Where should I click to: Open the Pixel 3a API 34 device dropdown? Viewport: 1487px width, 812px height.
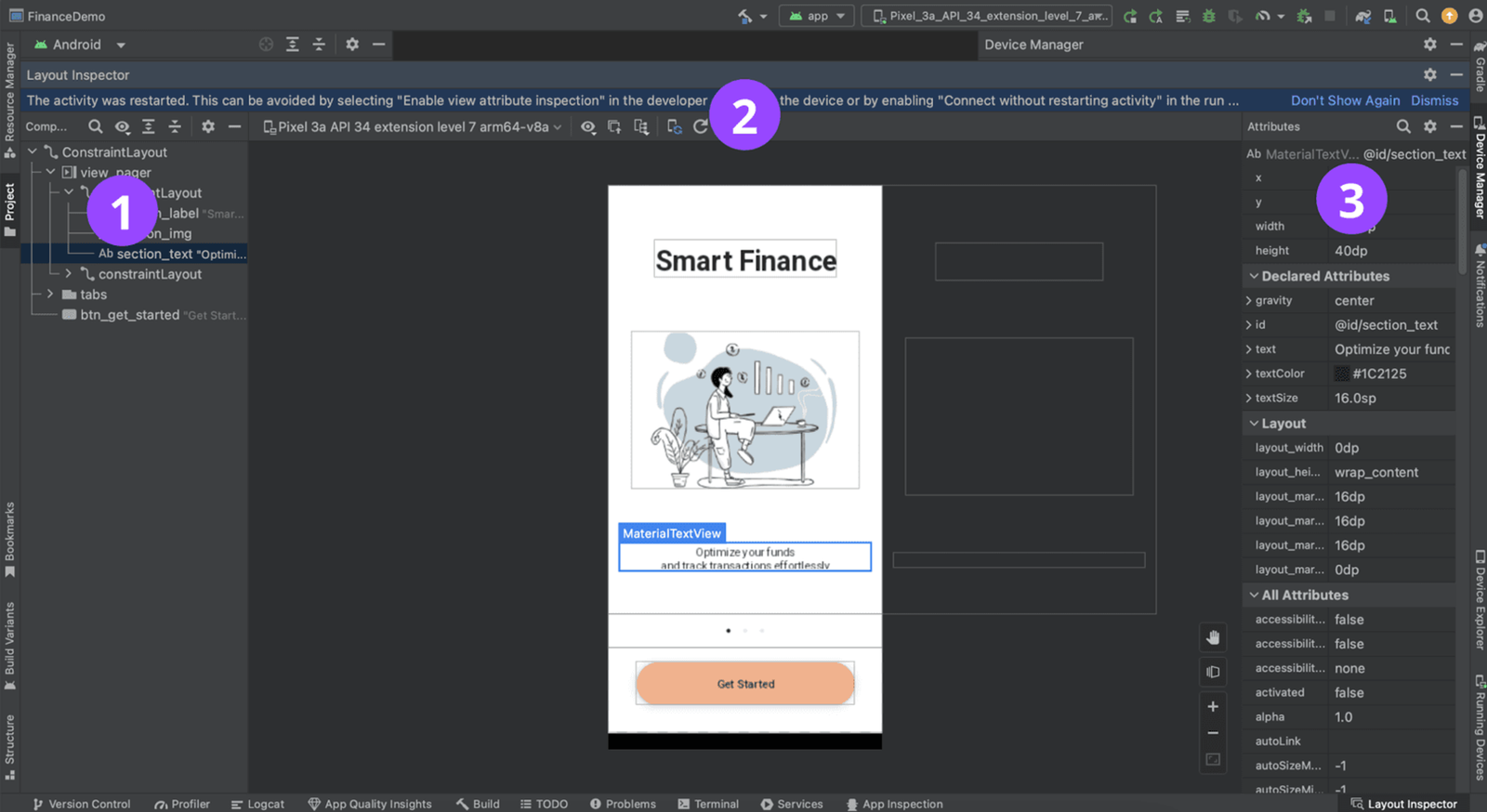(x=413, y=127)
